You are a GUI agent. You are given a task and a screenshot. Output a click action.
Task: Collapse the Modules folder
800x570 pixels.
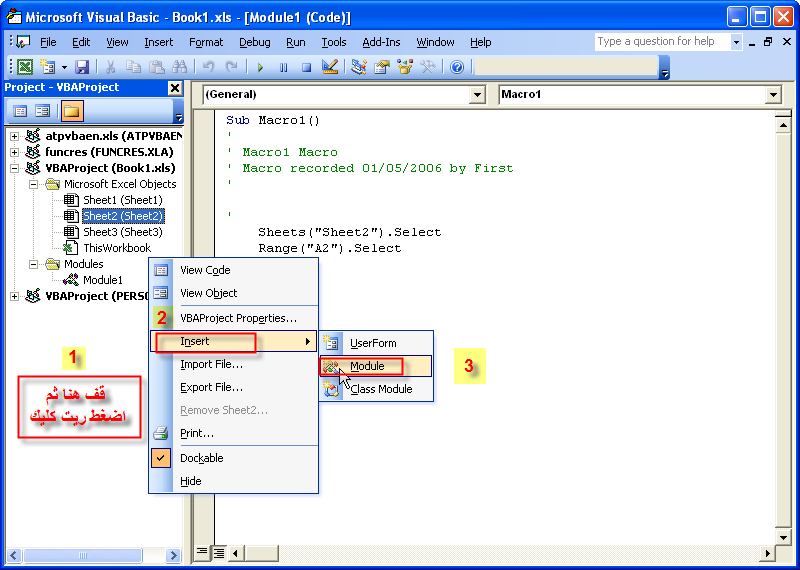pyautogui.click(x=33, y=264)
